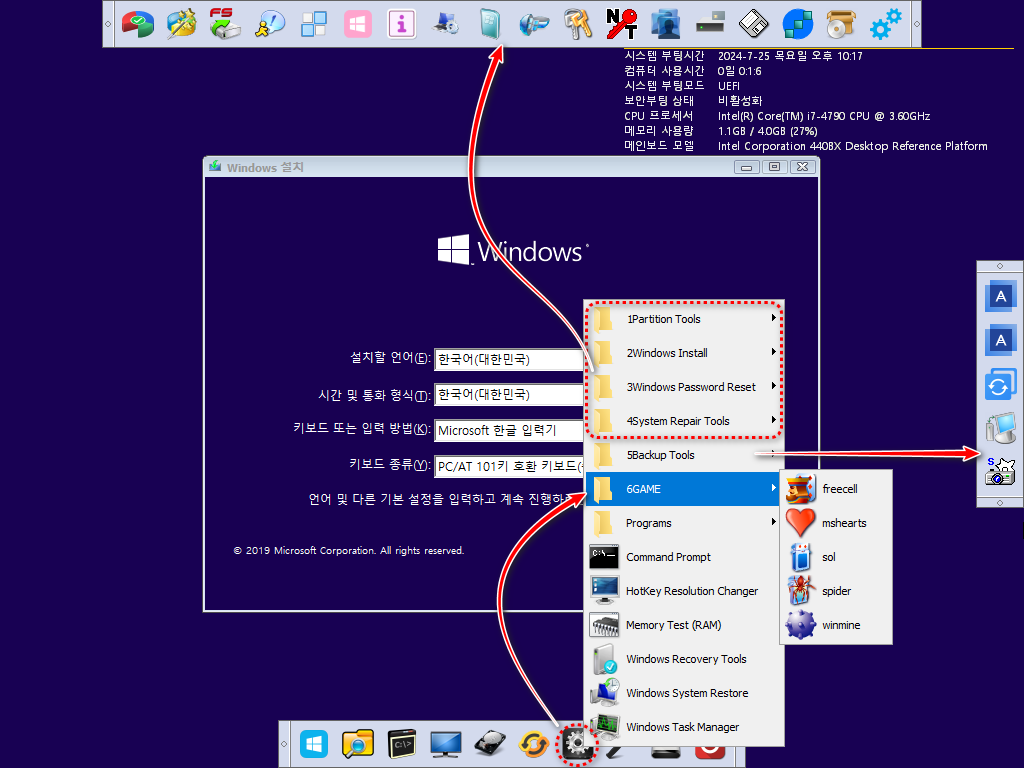Click the orange refresh arrows dock icon

(534, 744)
